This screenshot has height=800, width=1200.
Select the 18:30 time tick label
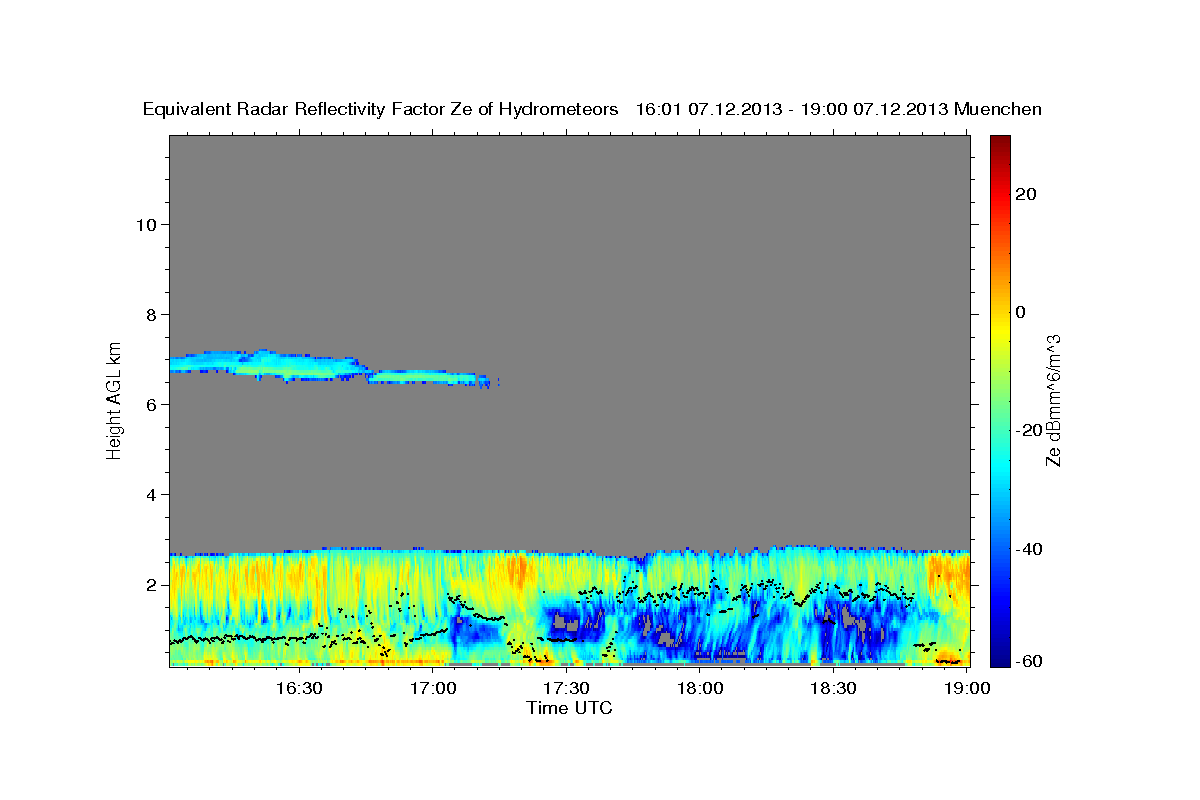click(x=833, y=689)
